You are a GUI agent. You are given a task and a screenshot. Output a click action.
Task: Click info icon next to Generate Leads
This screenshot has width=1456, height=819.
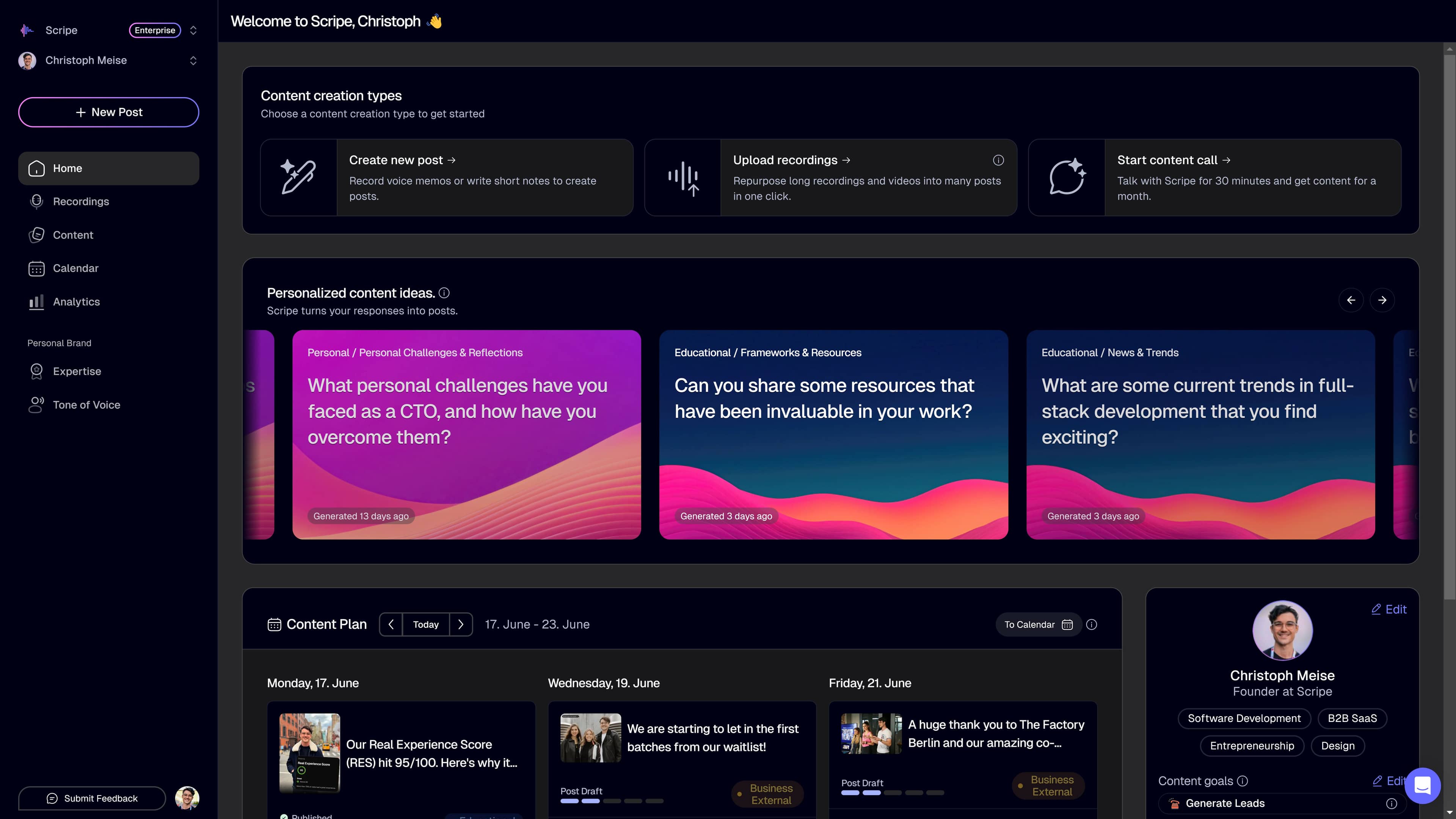tap(1392, 803)
